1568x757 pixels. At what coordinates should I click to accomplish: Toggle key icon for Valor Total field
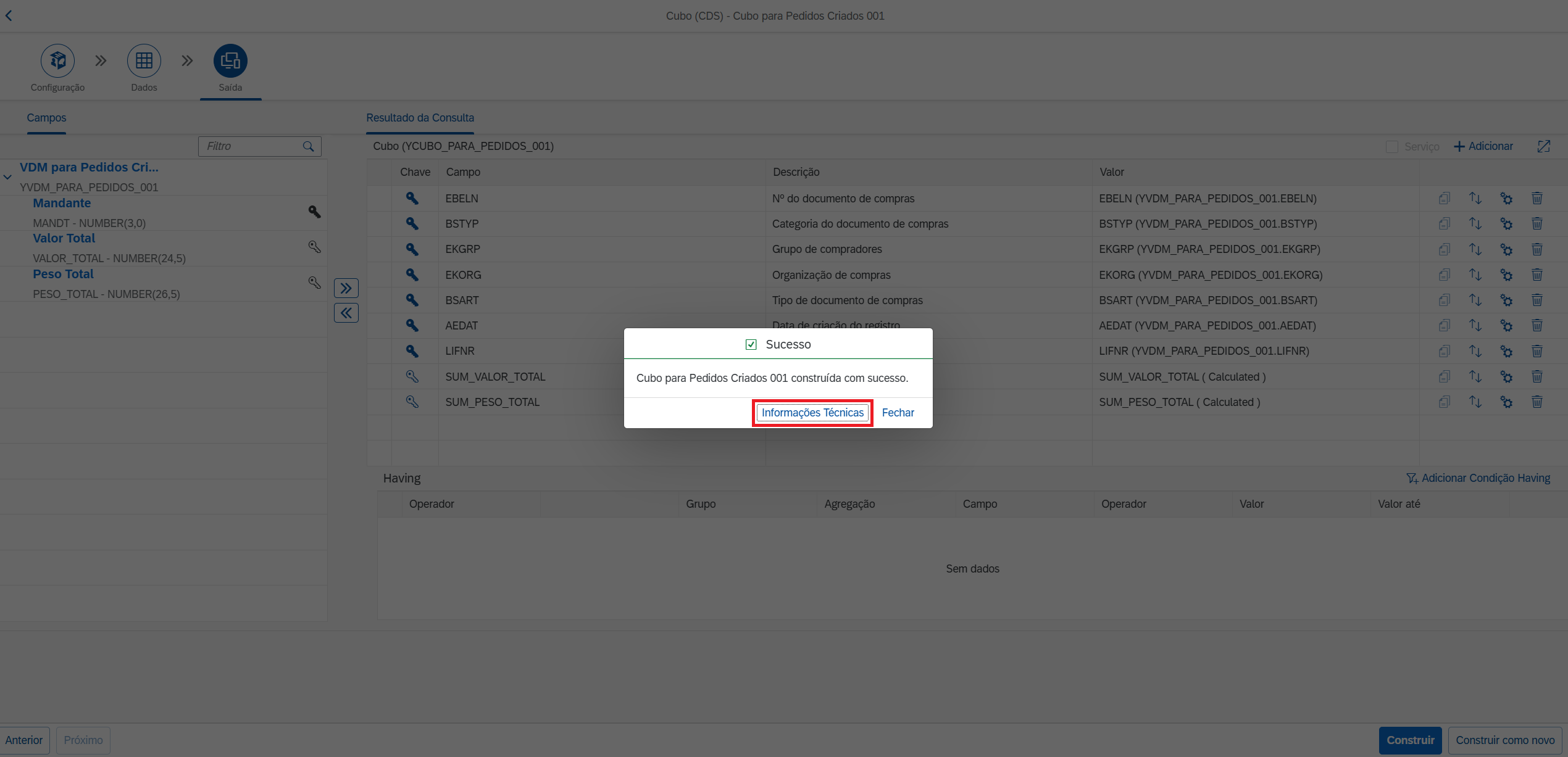(x=314, y=247)
